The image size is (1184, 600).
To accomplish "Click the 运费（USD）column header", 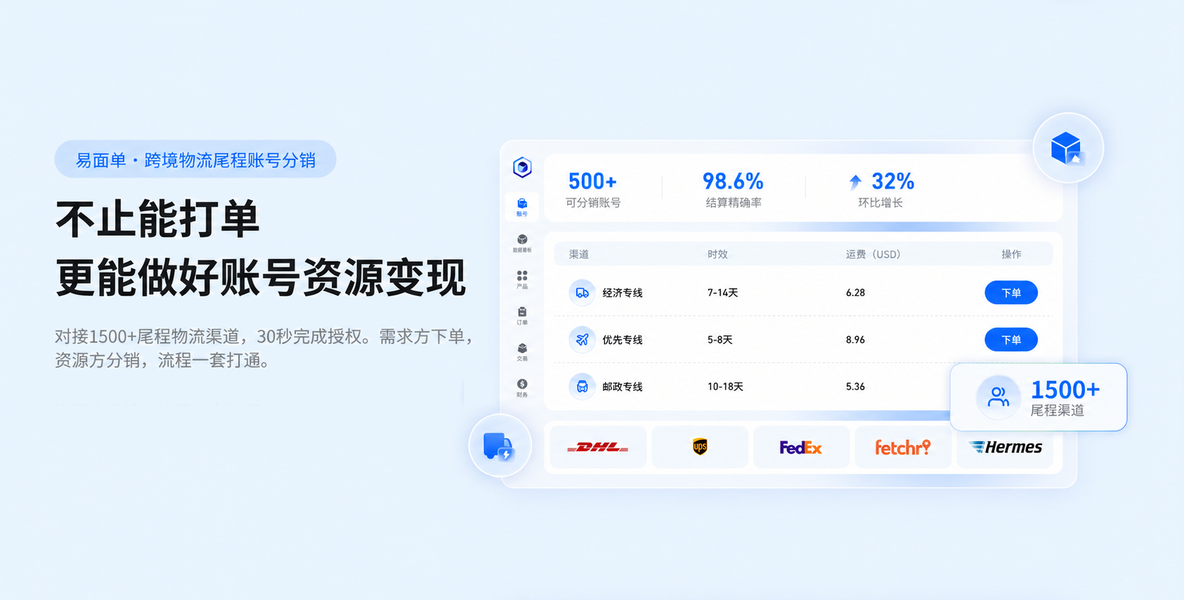I will [x=874, y=254].
